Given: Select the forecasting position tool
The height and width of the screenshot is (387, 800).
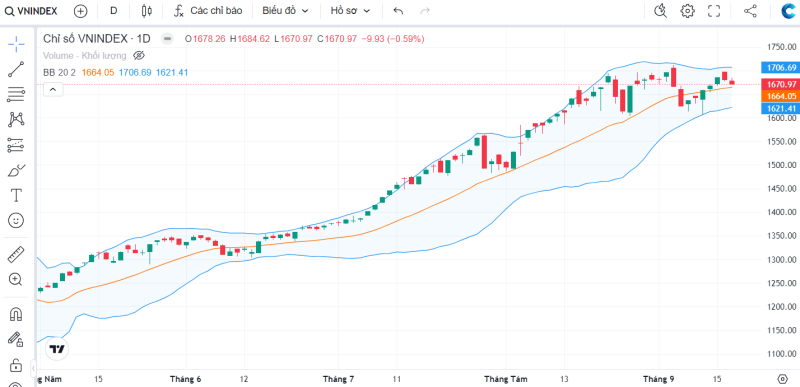Looking at the screenshot, I should point(16,145).
